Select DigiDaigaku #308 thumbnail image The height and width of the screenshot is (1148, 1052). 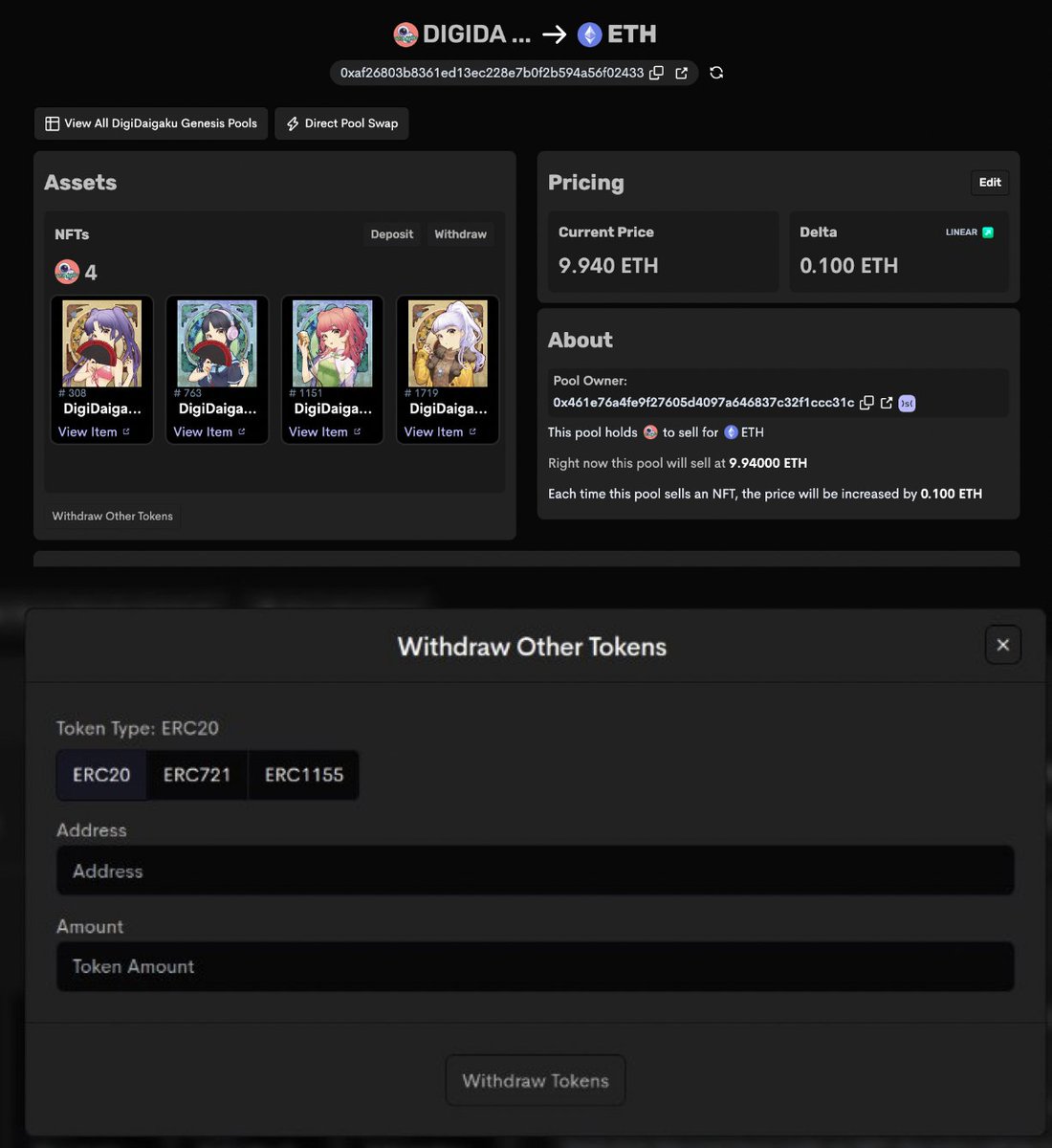(x=102, y=343)
